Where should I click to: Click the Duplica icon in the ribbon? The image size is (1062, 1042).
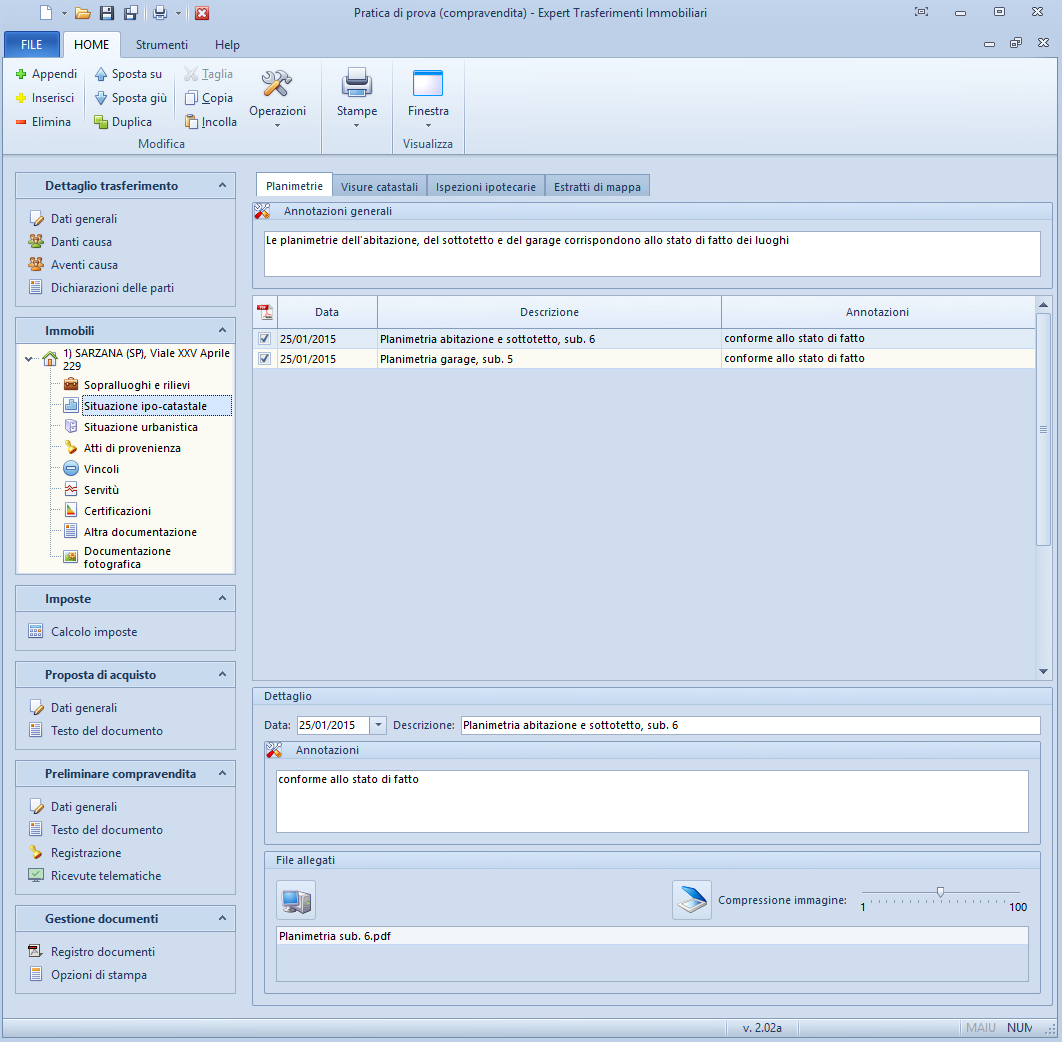click(101, 122)
